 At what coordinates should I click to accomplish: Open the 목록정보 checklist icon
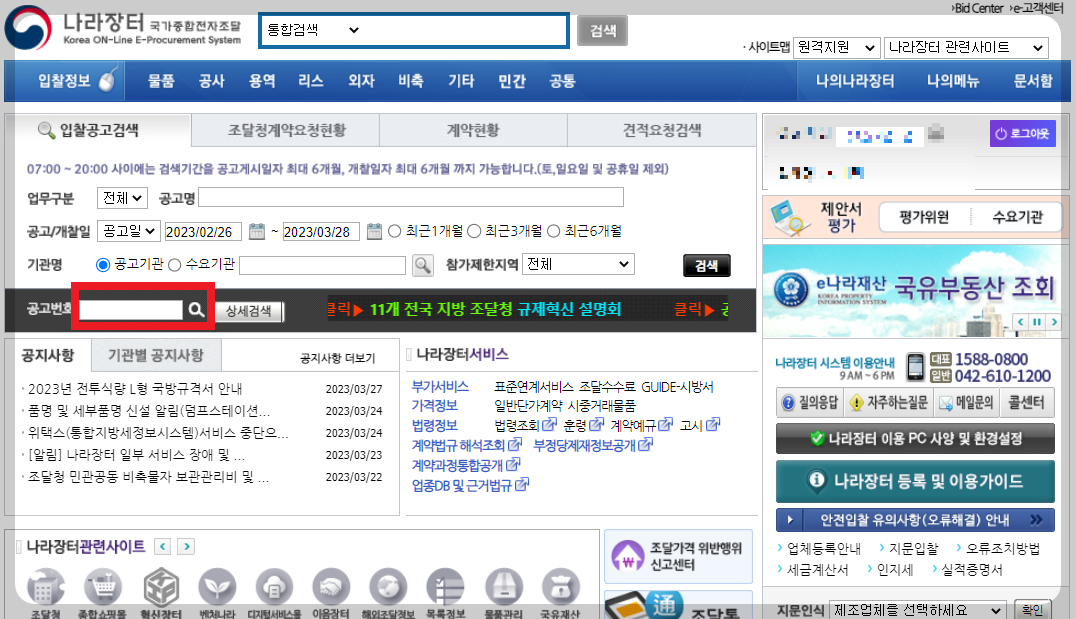pos(446,588)
